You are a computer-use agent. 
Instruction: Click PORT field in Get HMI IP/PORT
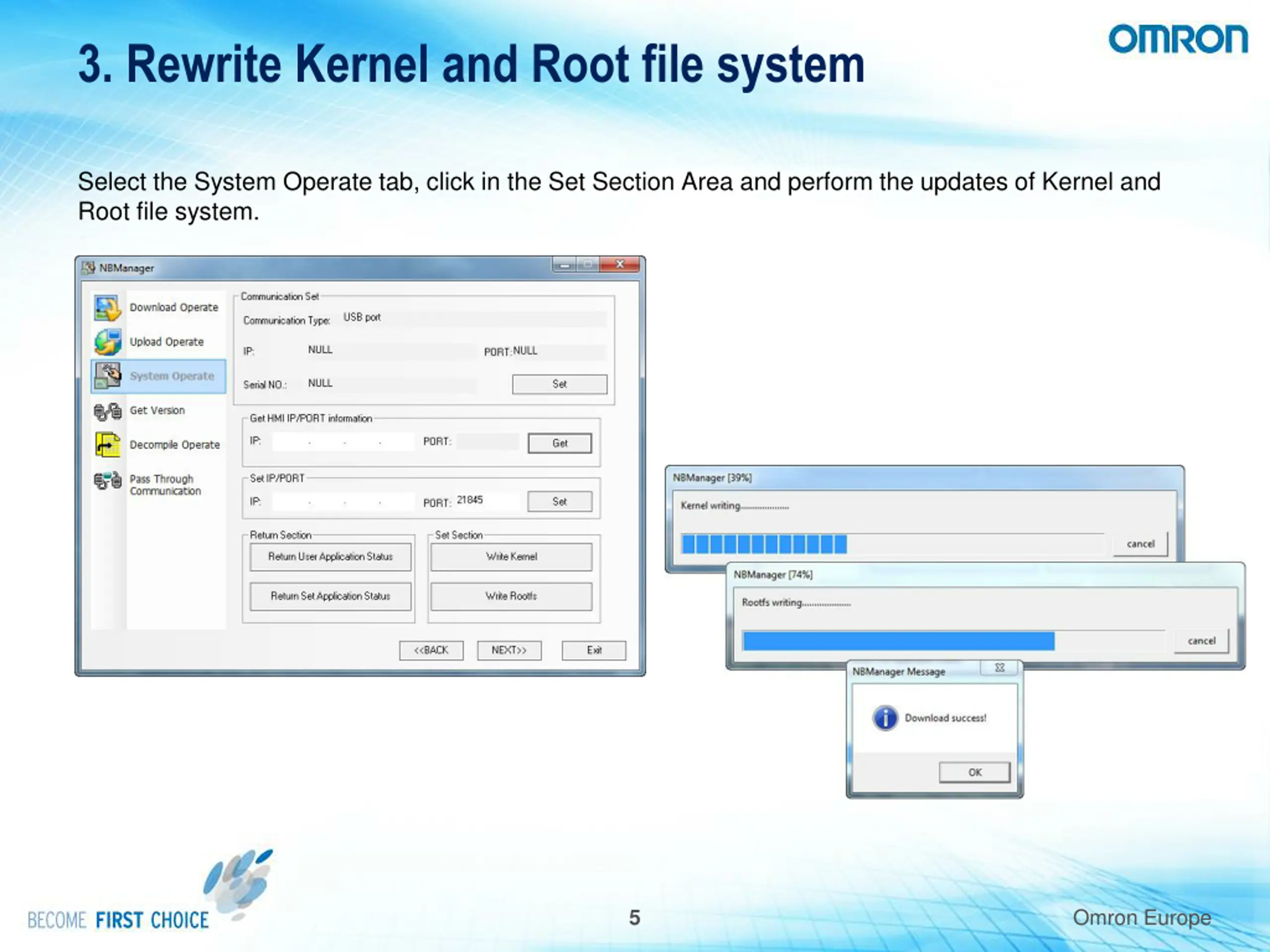tap(488, 442)
